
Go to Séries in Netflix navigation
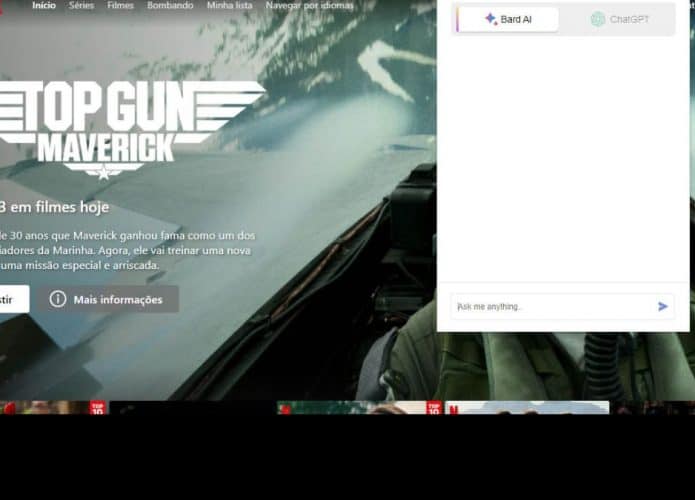pyautogui.click(x=81, y=5)
